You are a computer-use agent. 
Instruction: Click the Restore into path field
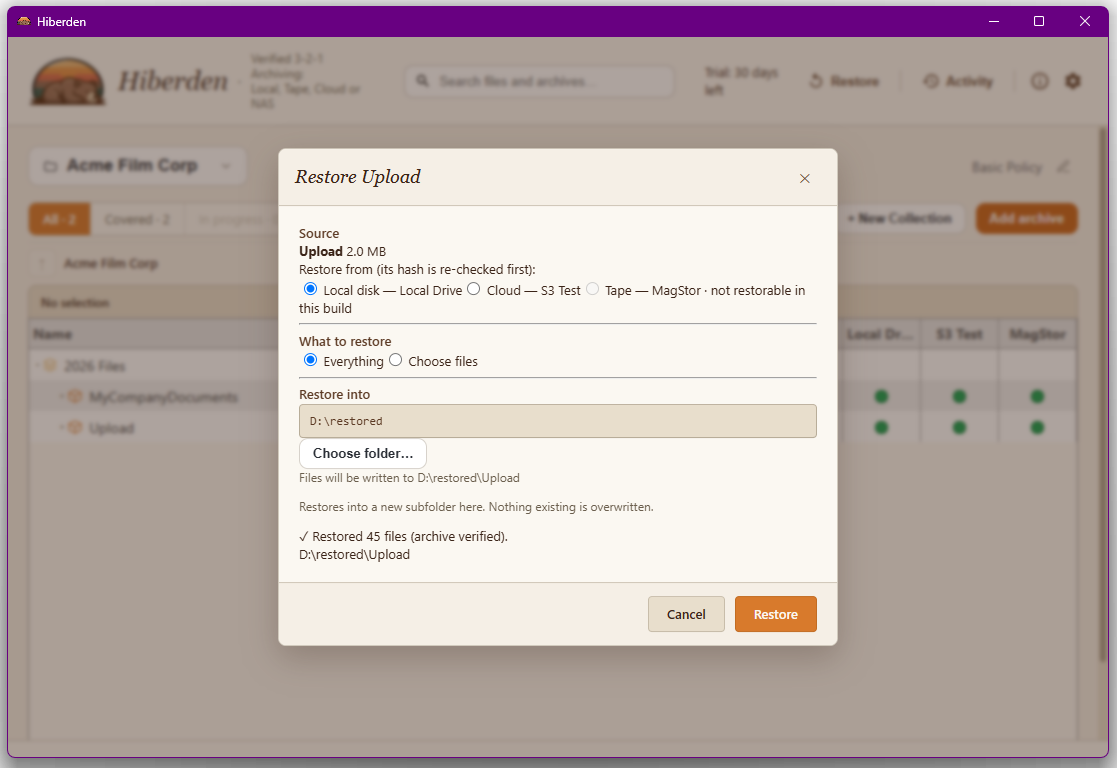pyautogui.click(x=558, y=421)
